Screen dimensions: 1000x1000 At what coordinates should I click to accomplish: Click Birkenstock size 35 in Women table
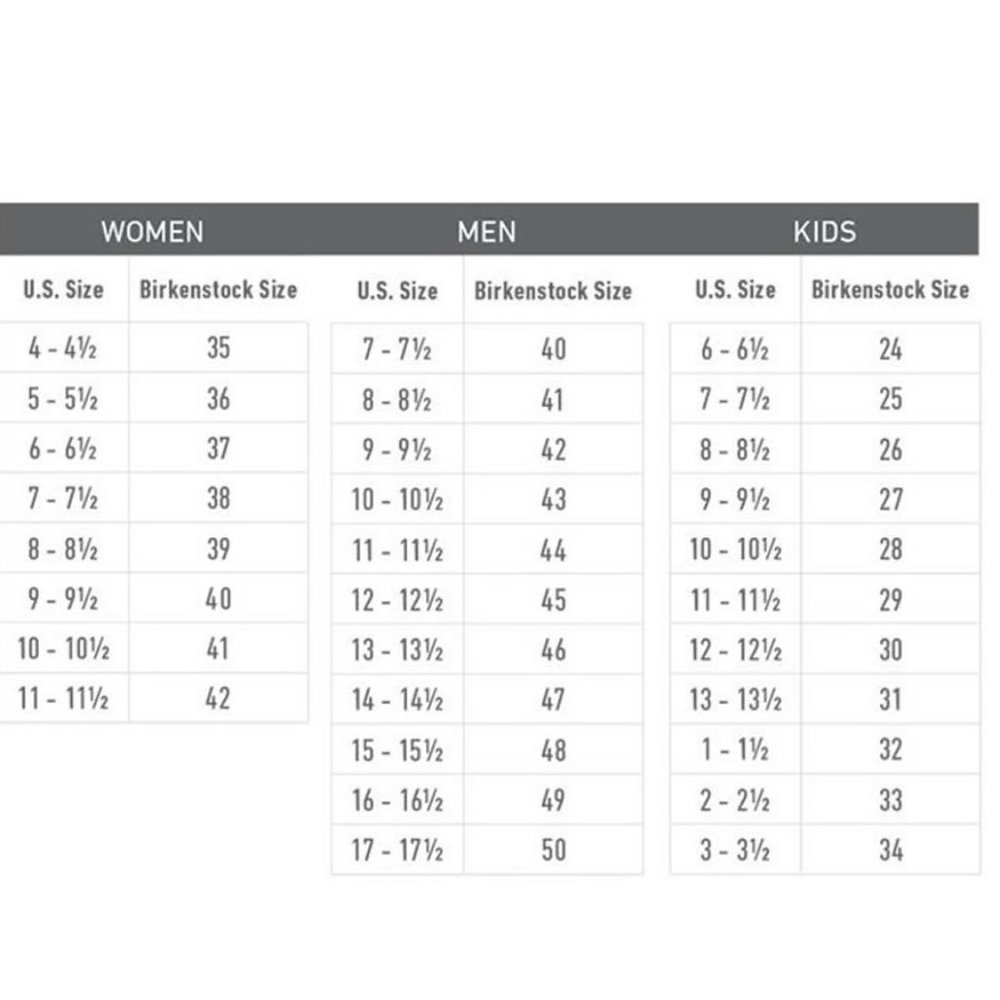[218, 348]
